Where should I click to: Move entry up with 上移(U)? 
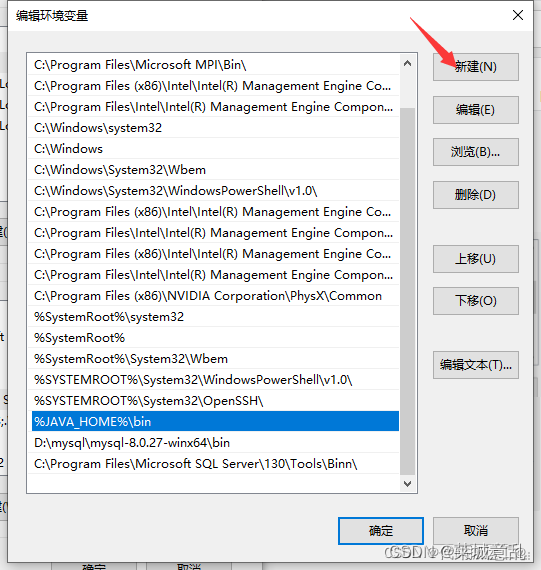(476, 259)
